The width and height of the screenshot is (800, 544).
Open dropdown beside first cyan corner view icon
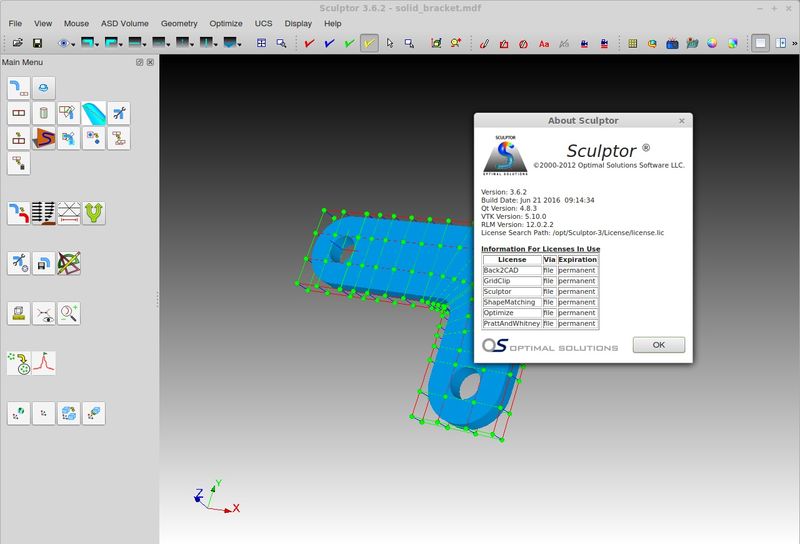(97, 45)
